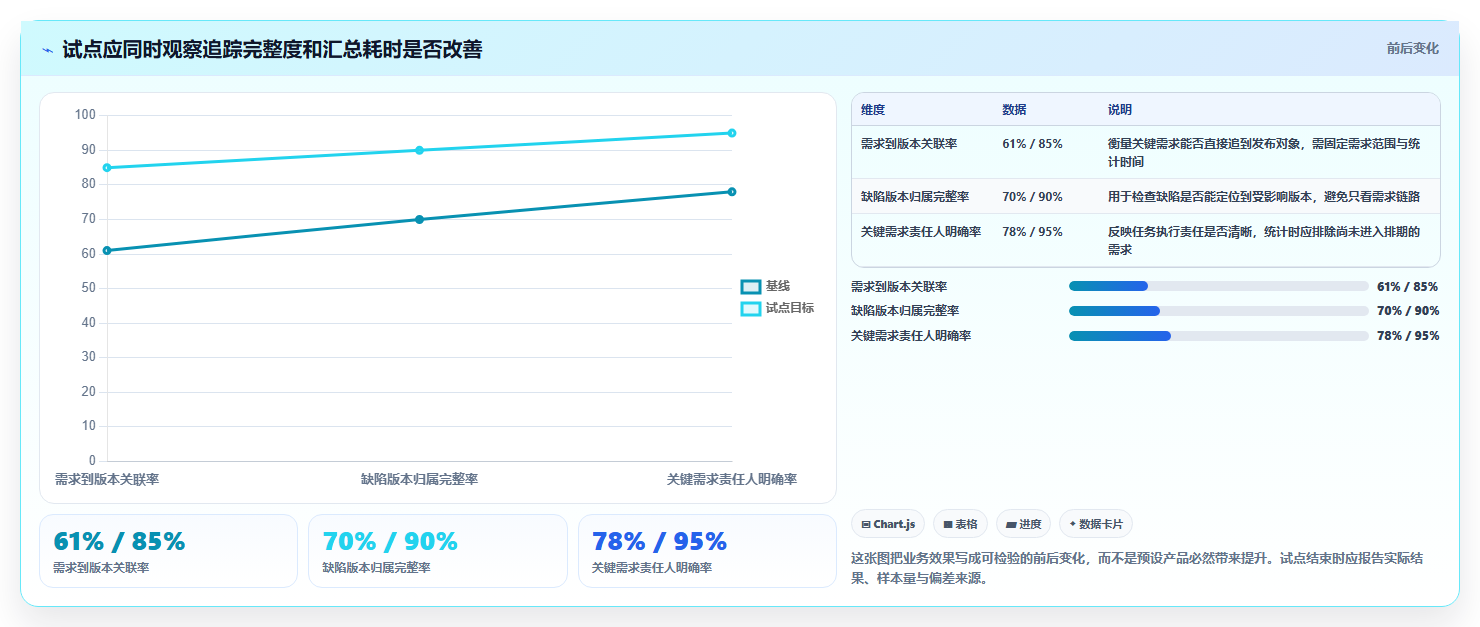Select the 表格 chip

point(960,524)
